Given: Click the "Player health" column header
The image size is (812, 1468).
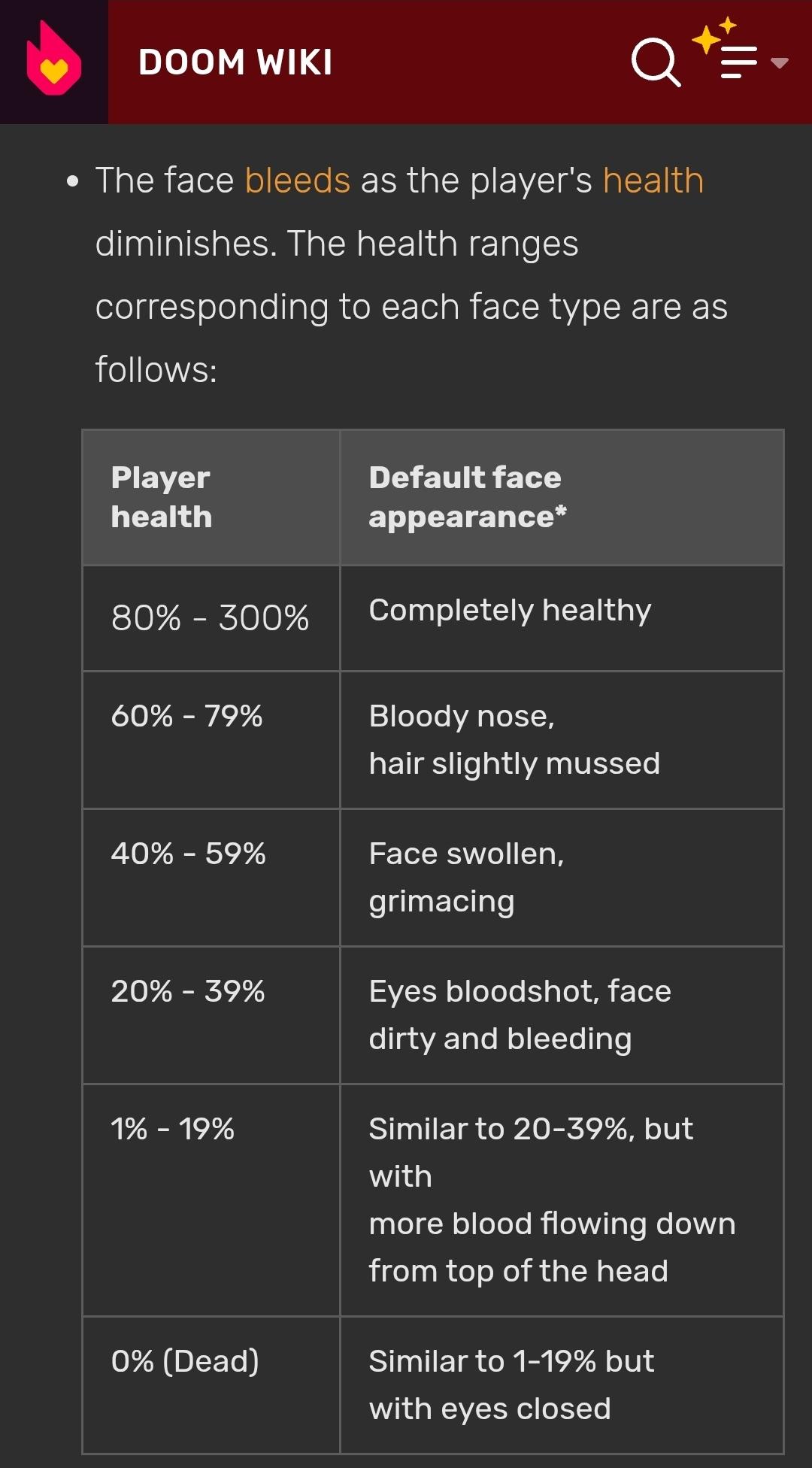Looking at the screenshot, I should tap(162, 497).
